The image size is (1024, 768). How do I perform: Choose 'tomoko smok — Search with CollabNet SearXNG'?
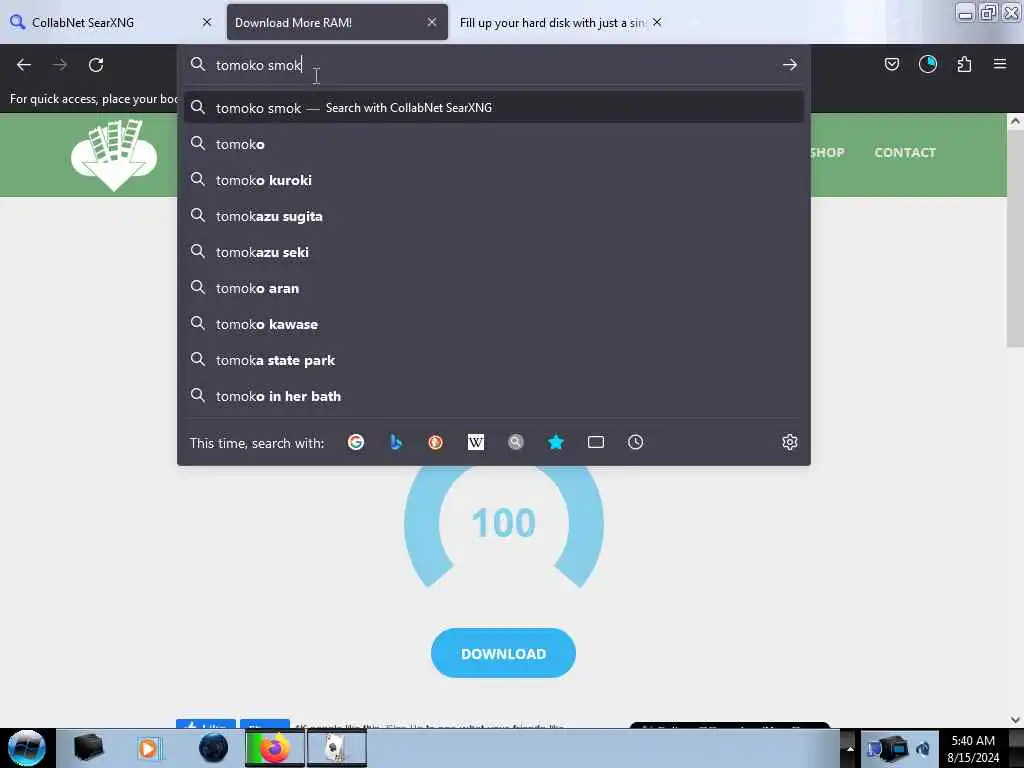click(494, 108)
